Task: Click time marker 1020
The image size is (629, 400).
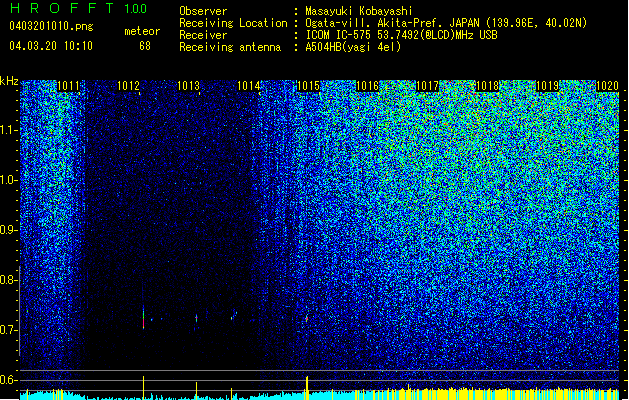Action: [x=607, y=86]
